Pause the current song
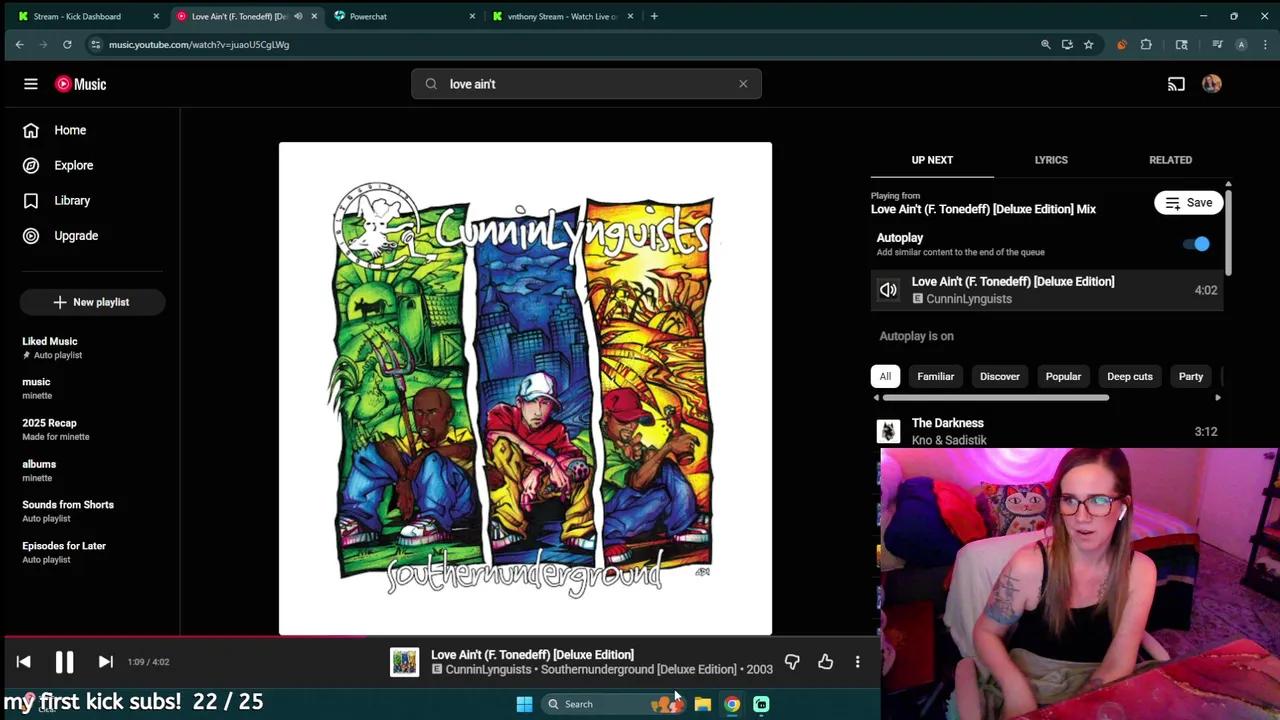The image size is (1280, 720). coord(64,662)
